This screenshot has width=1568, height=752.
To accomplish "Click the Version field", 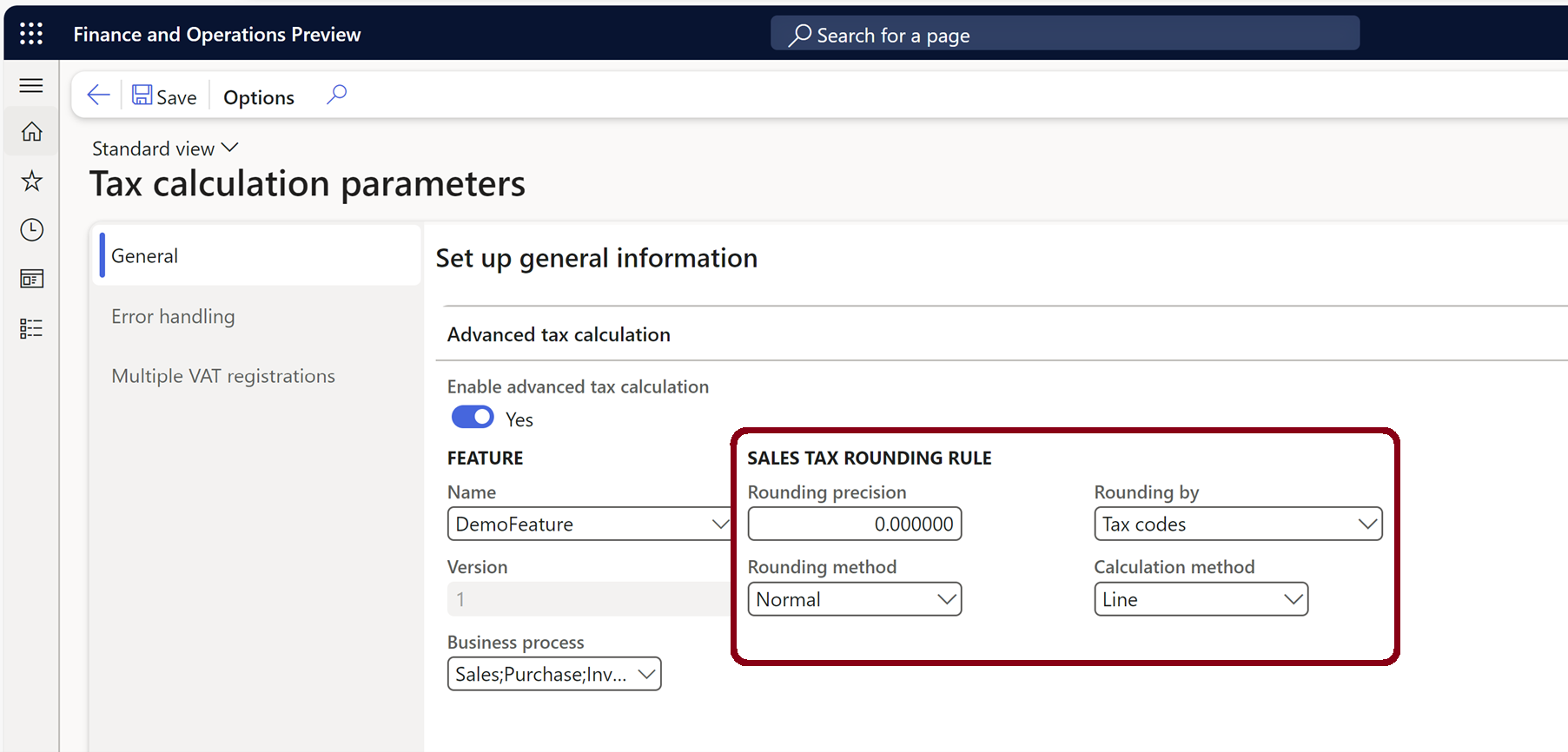I will [x=589, y=599].
